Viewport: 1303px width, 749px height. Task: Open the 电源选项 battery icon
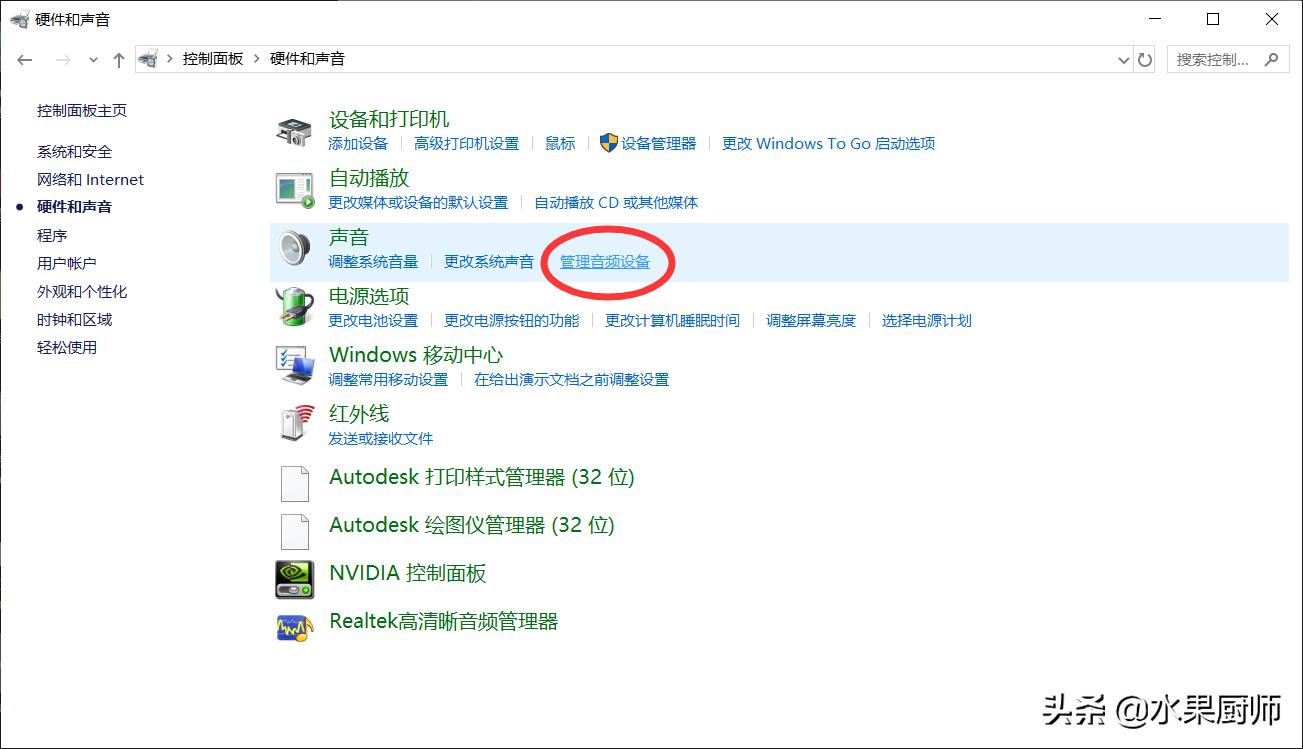pyautogui.click(x=294, y=308)
